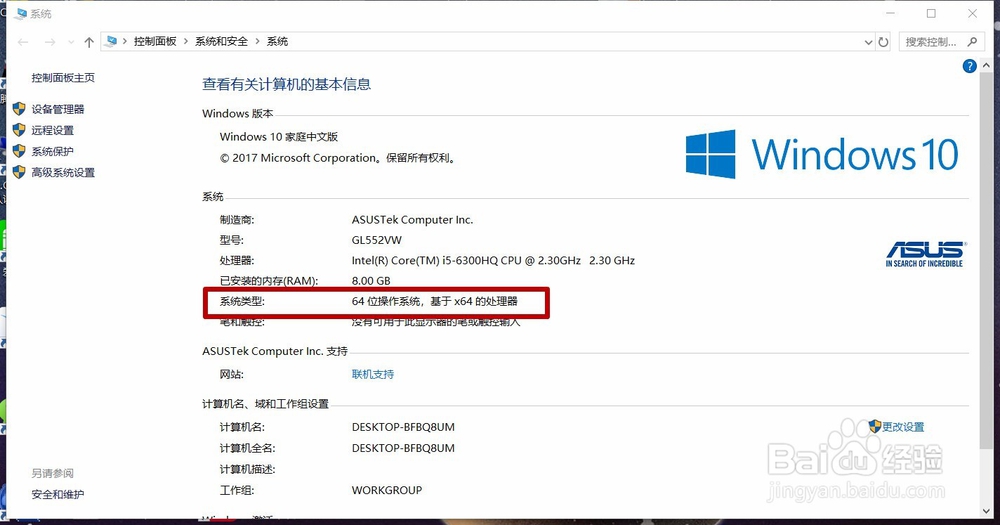Click the shield icon beside 高级系统设置
This screenshot has width=1000, height=525.
19,172
